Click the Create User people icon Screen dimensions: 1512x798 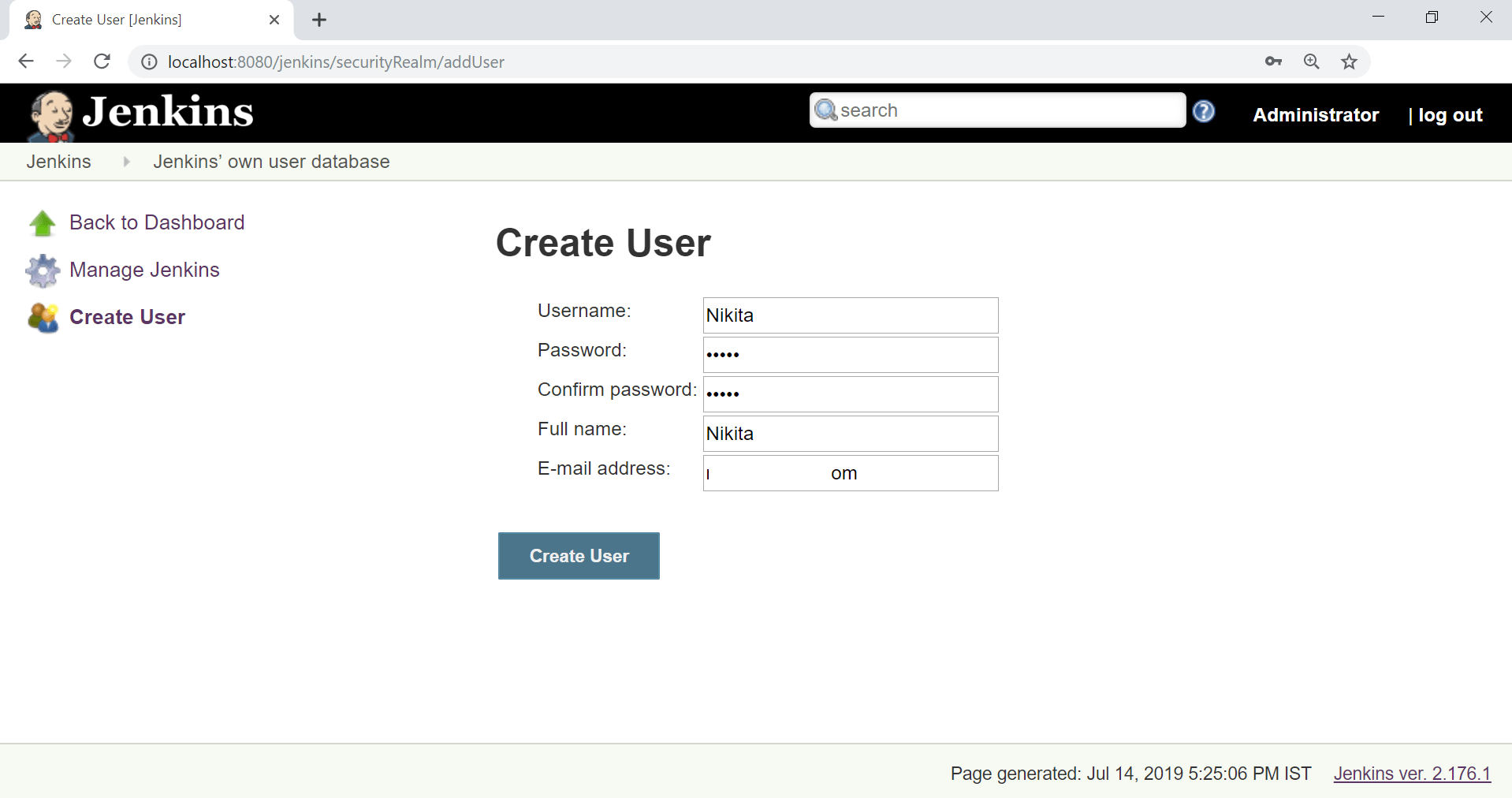(x=43, y=318)
